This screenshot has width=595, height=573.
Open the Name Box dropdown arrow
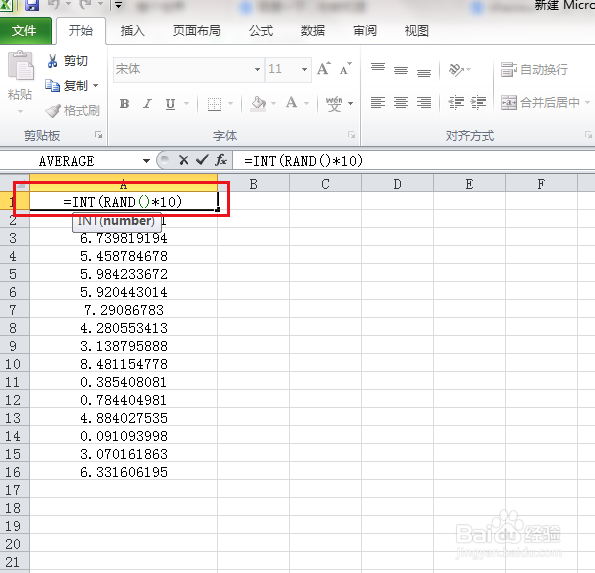tap(146, 161)
